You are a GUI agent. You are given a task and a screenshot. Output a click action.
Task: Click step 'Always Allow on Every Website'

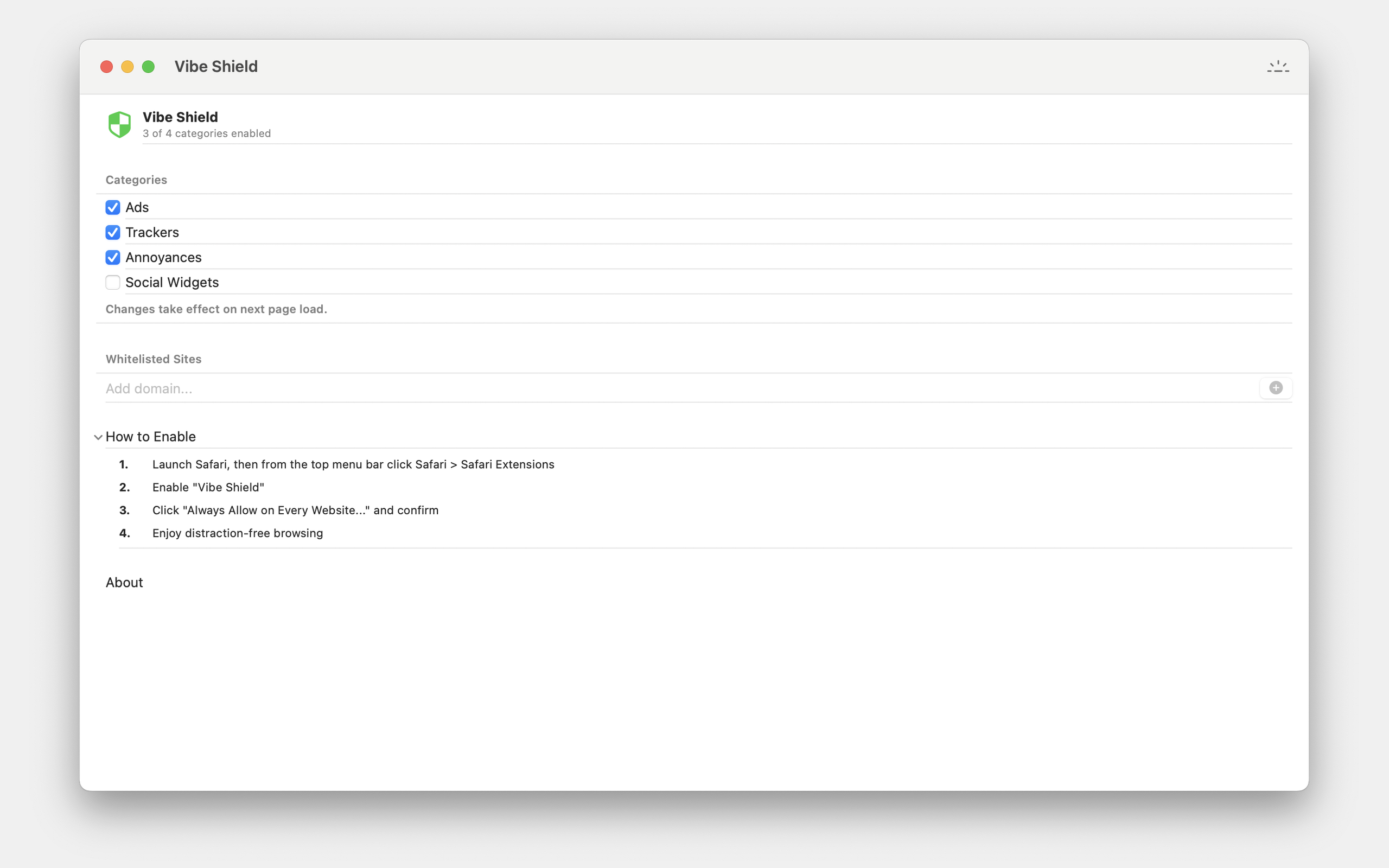coord(295,510)
